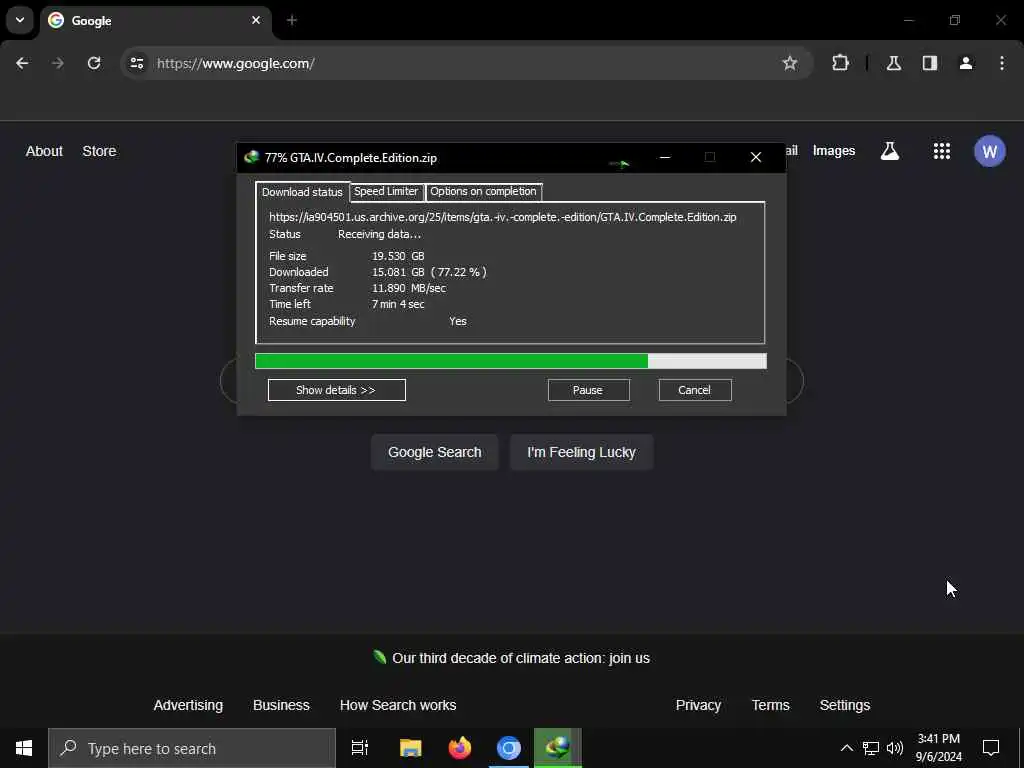Bookmark this page with the star icon
The width and height of the screenshot is (1024, 768).
click(x=790, y=63)
